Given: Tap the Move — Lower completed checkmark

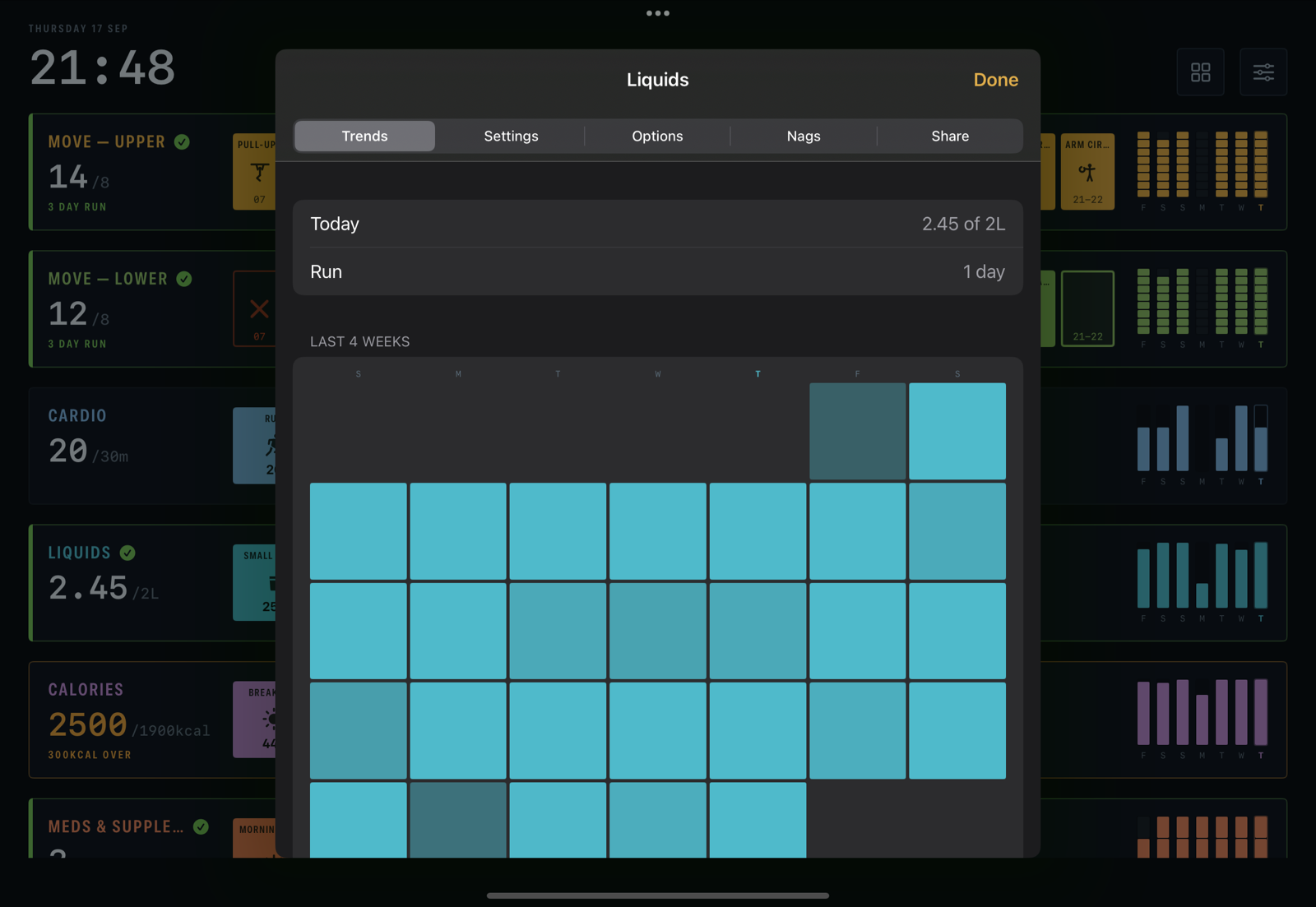Looking at the screenshot, I should pyautogui.click(x=184, y=279).
